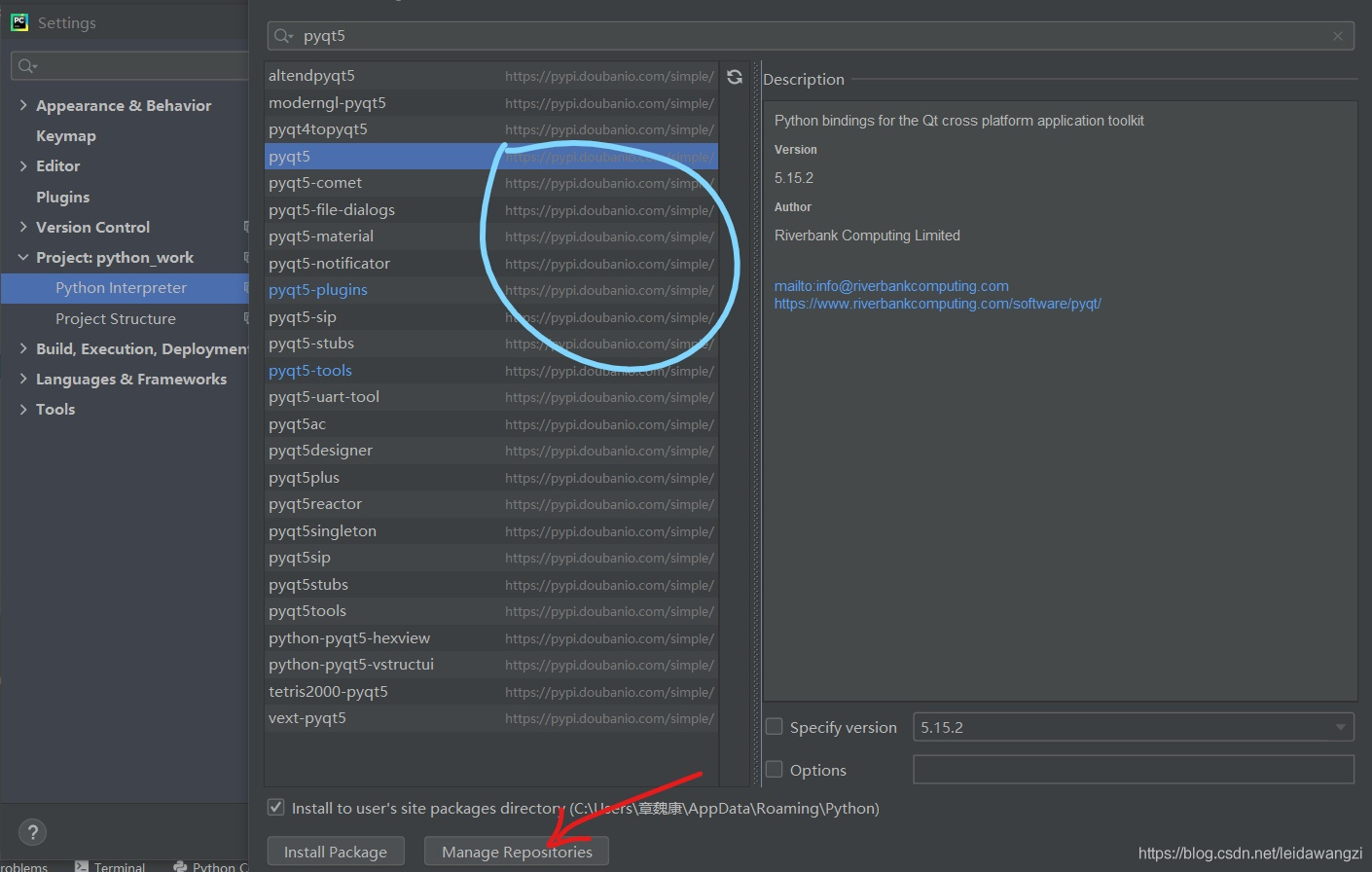The image size is (1372, 872).
Task: Click the PyCharm logo in title bar
Action: (18, 22)
